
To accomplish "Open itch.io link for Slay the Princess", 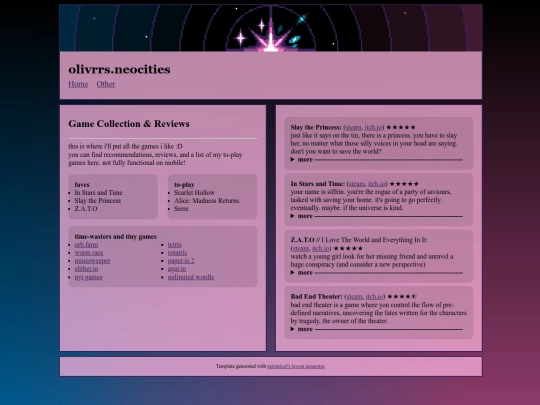I will (373, 127).
